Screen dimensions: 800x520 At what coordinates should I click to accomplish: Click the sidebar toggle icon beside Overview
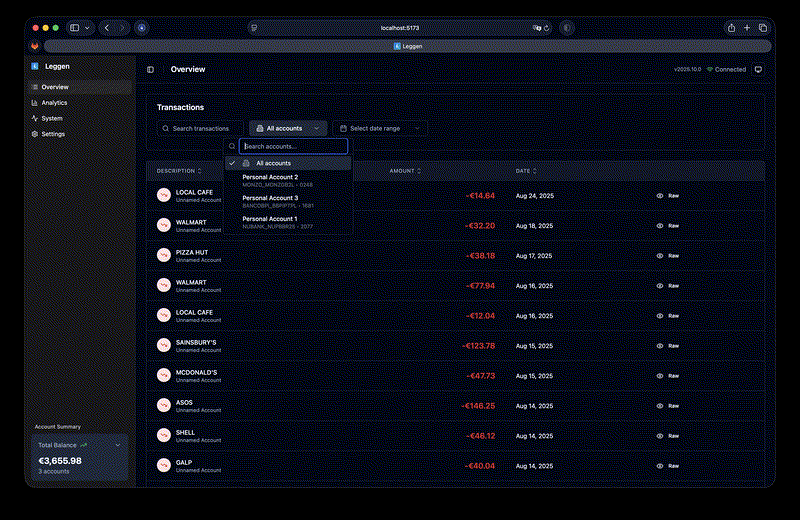point(151,70)
